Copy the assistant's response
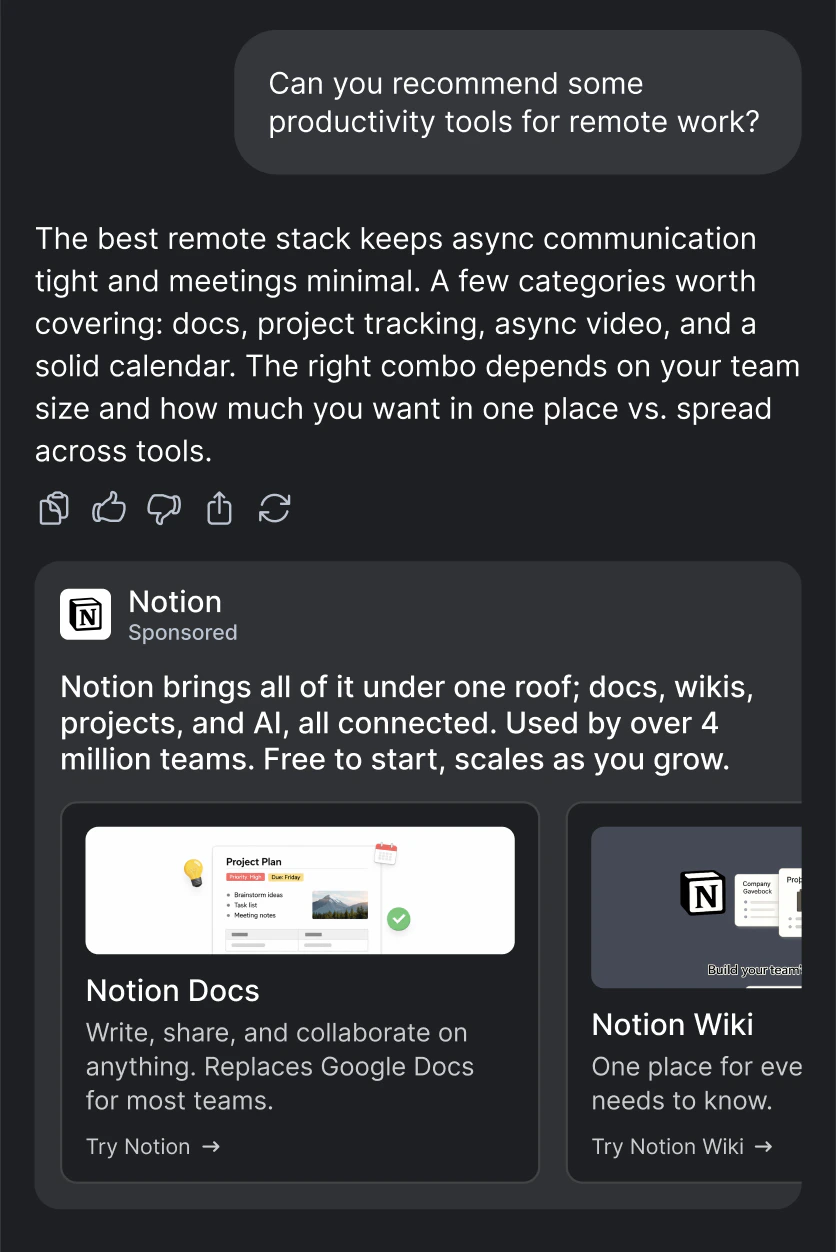The height and width of the screenshot is (1252, 836). click(x=53, y=509)
